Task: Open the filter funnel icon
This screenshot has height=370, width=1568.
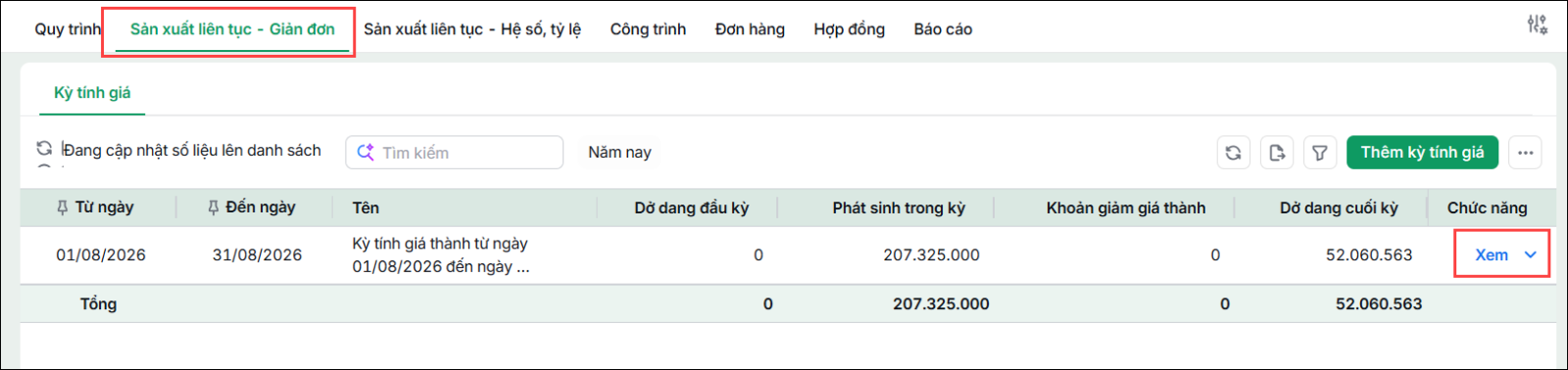Action: [x=1320, y=153]
